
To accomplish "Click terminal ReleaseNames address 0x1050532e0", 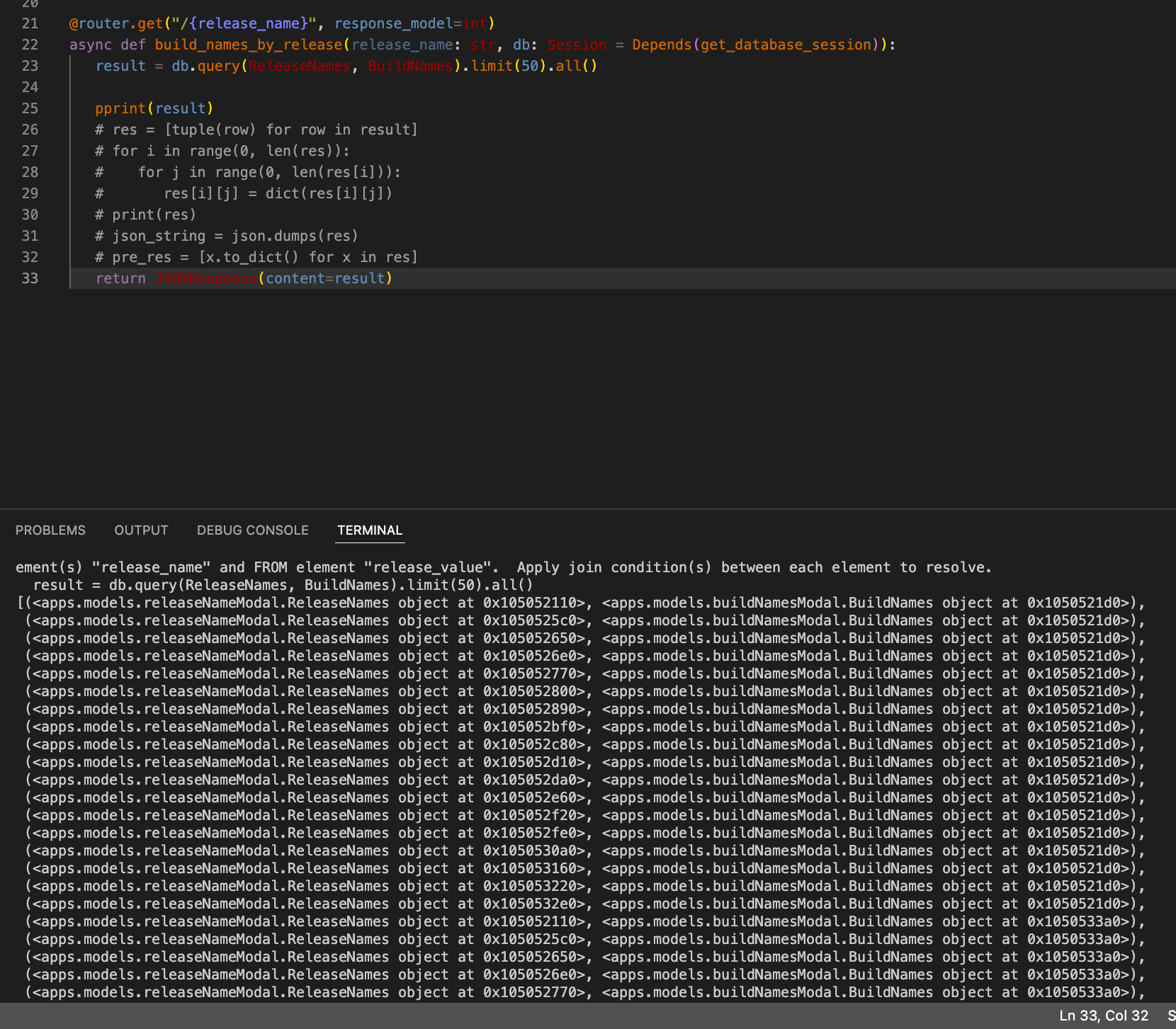I will click(x=534, y=904).
